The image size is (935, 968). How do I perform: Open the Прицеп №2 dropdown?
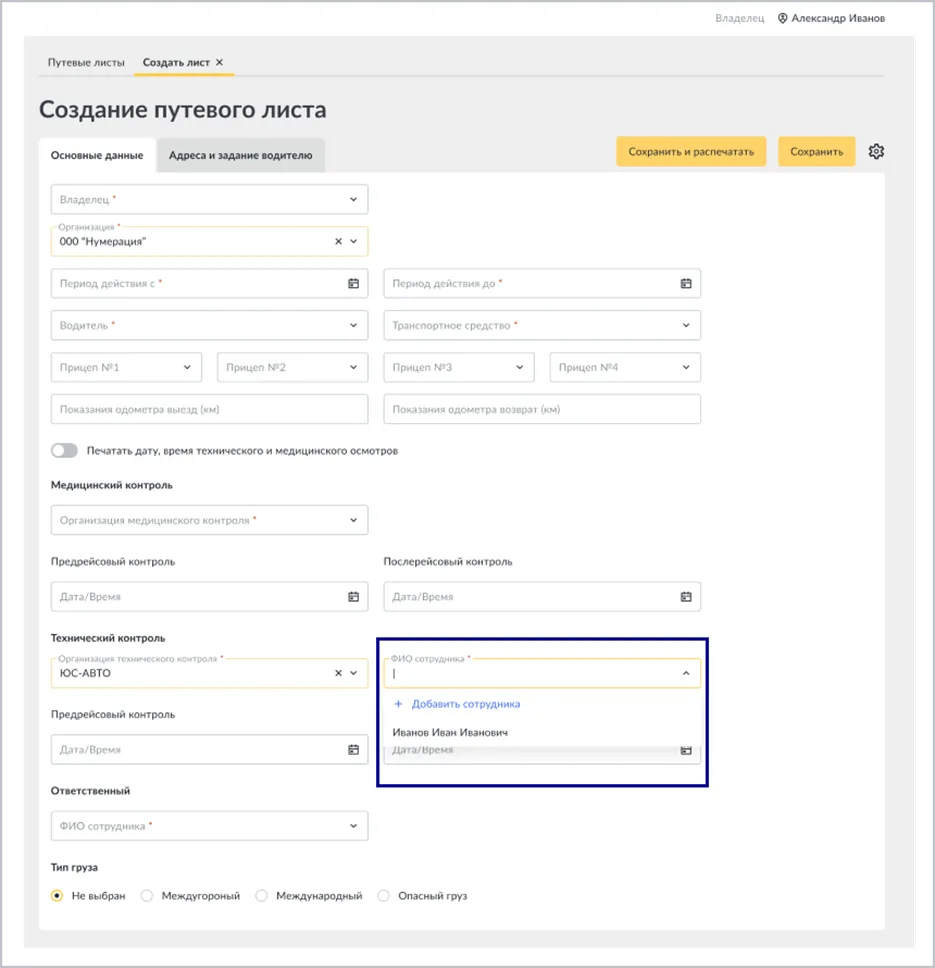(x=293, y=367)
